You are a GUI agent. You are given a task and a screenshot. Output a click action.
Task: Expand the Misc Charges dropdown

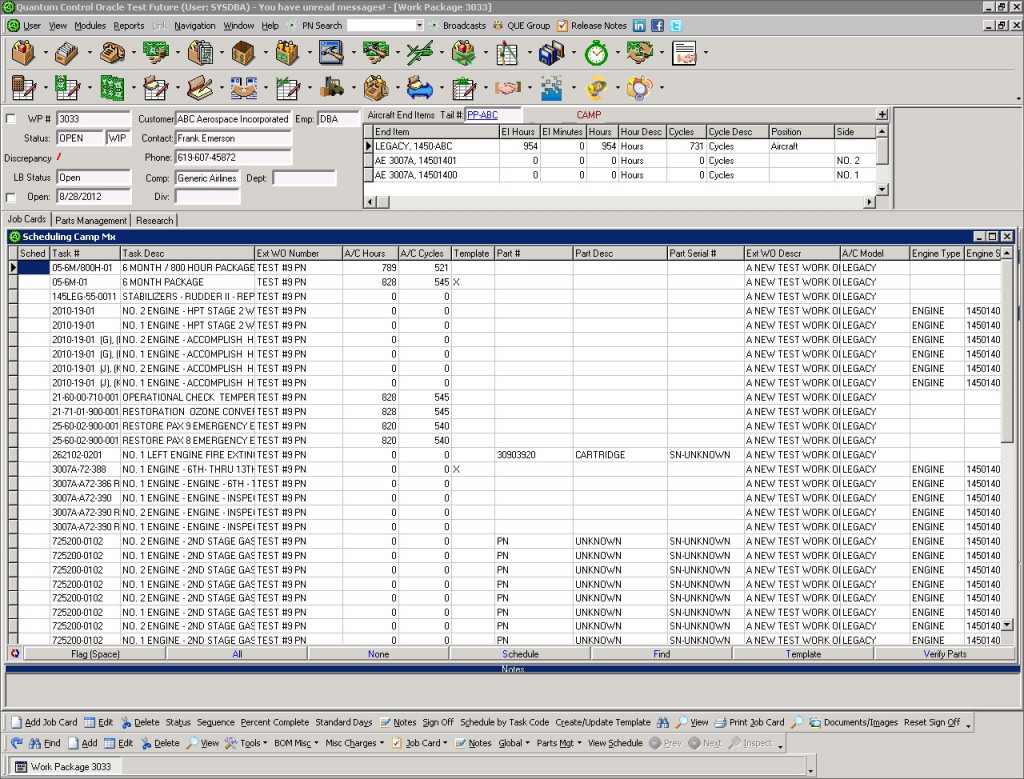pyautogui.click(x=354, y=743)
